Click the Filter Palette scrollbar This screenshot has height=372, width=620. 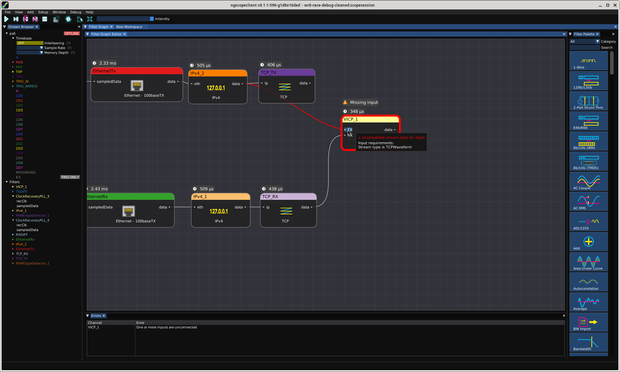[x=612, y=63]
